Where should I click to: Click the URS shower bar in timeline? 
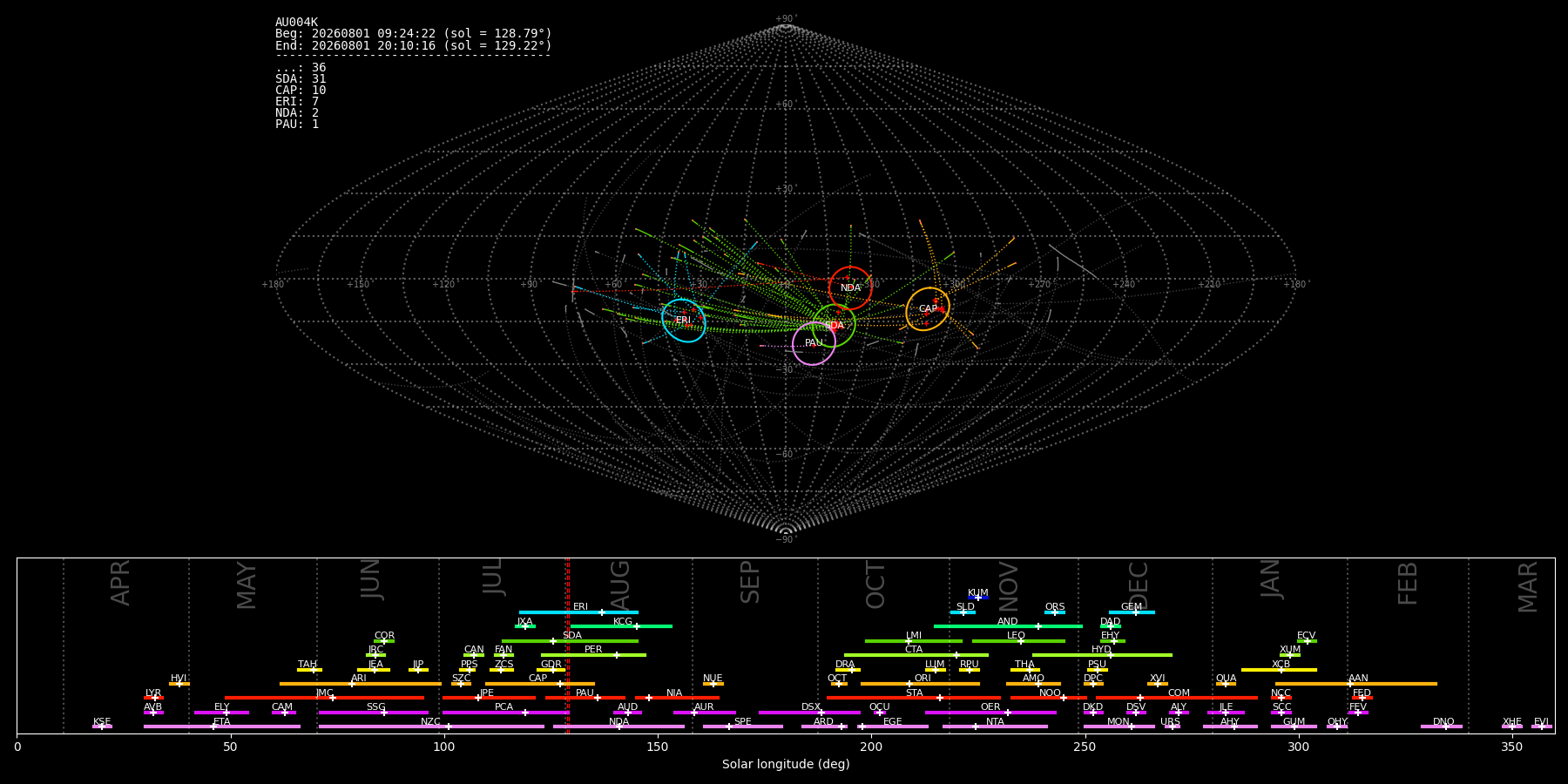[1171, 727]
